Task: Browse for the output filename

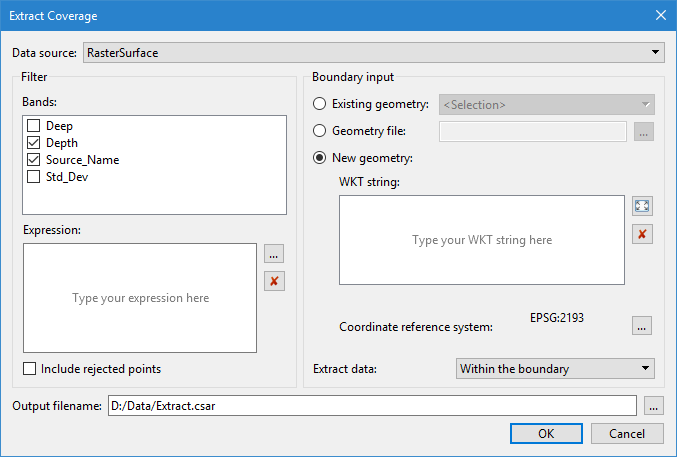Action: tap(653, 405)
